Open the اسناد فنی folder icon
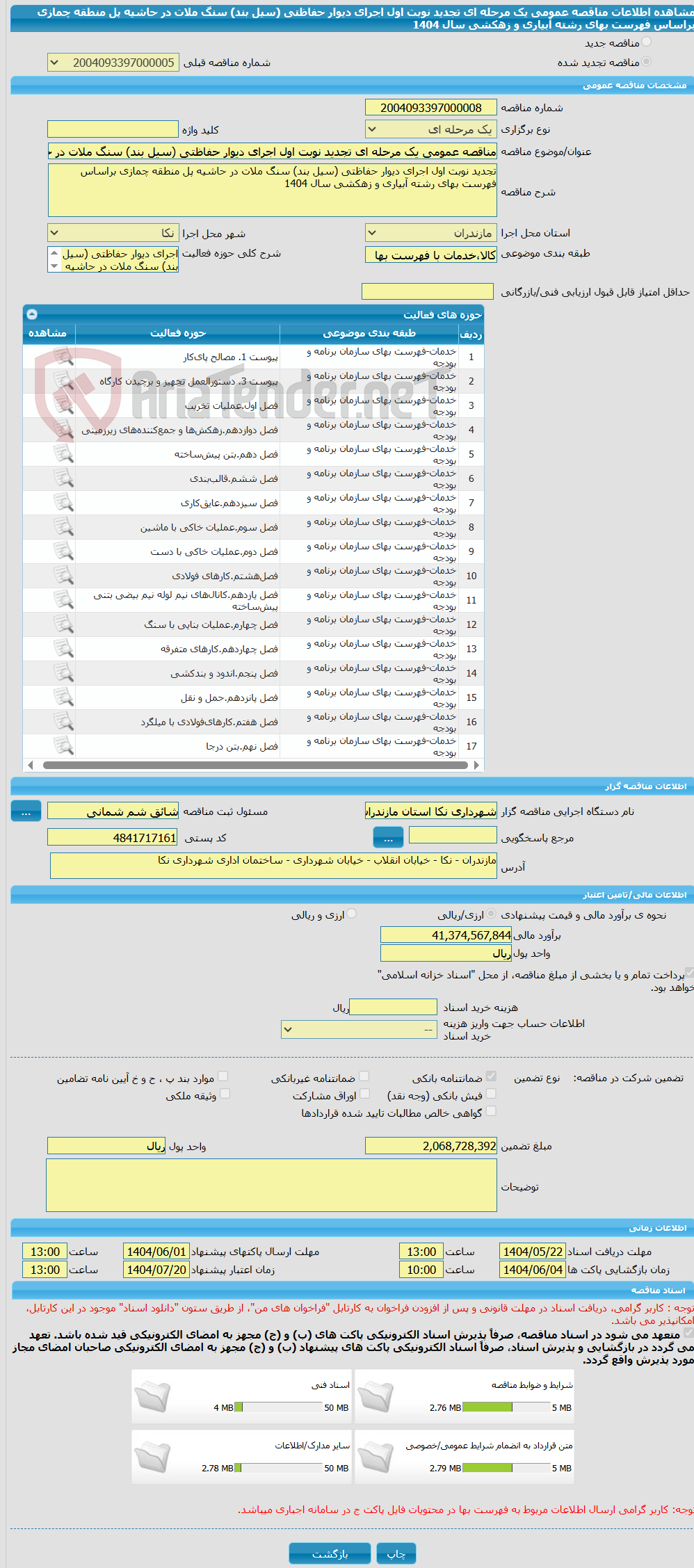 pyautogui.click(x=152, y=1396)
